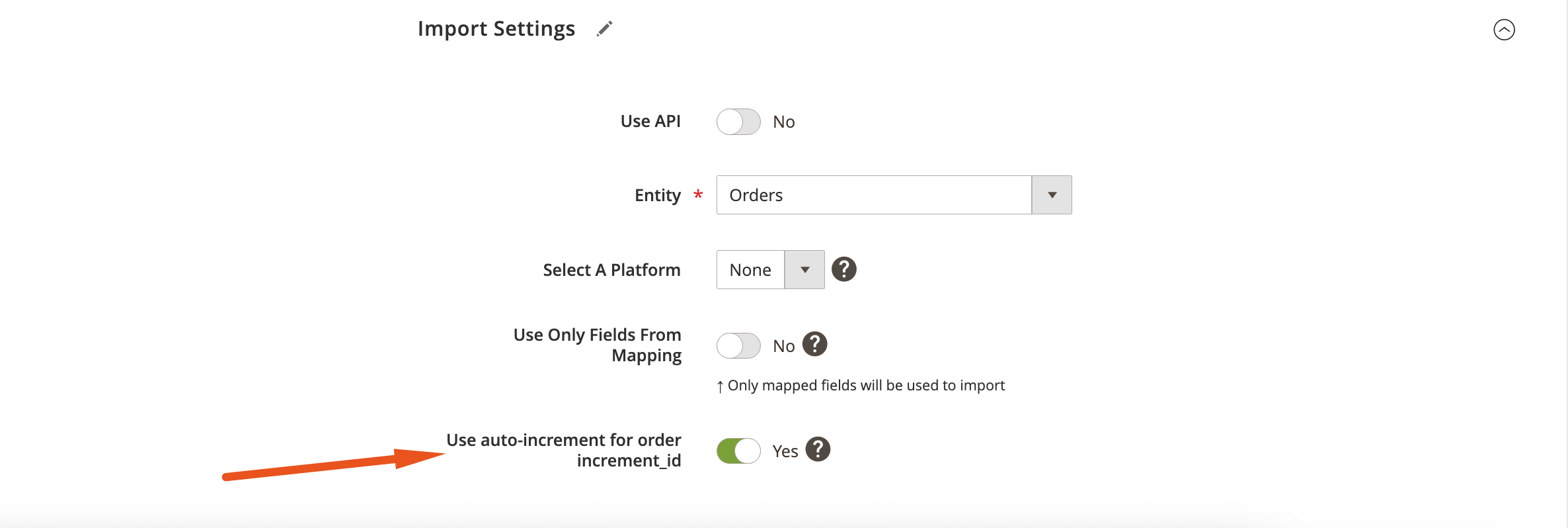This screenshot has width=1568, height=528.
Task: Click the Import Settings section heading
Action: (496, 29)
